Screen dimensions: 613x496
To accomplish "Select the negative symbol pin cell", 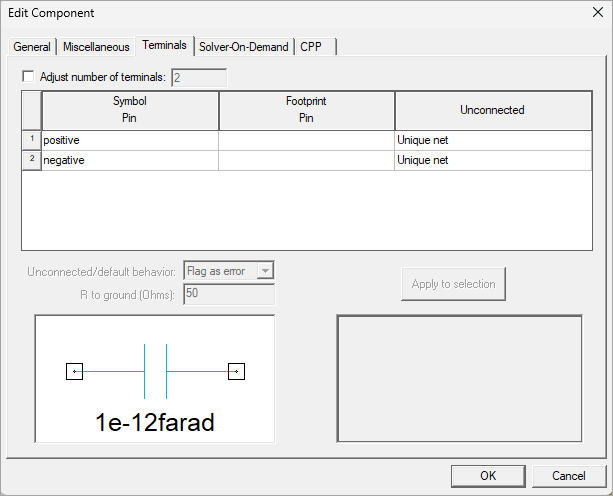I will [130, 160].
